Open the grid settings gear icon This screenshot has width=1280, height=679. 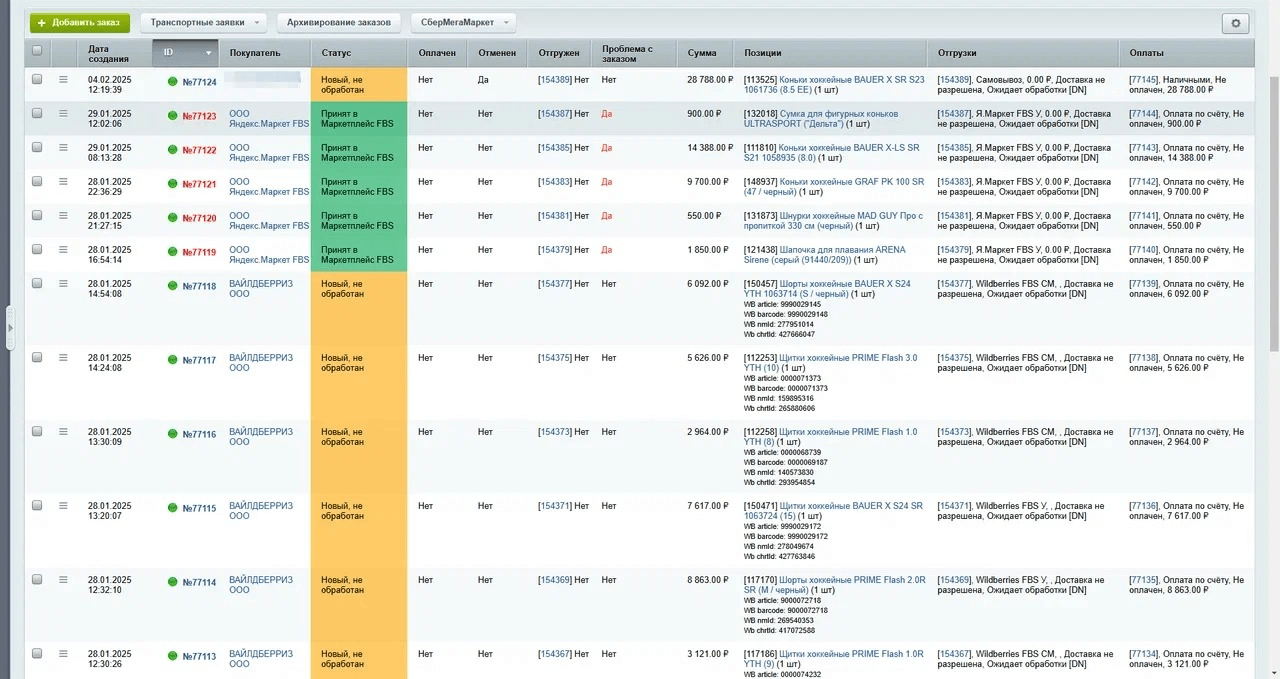(x=1235, y=23)
